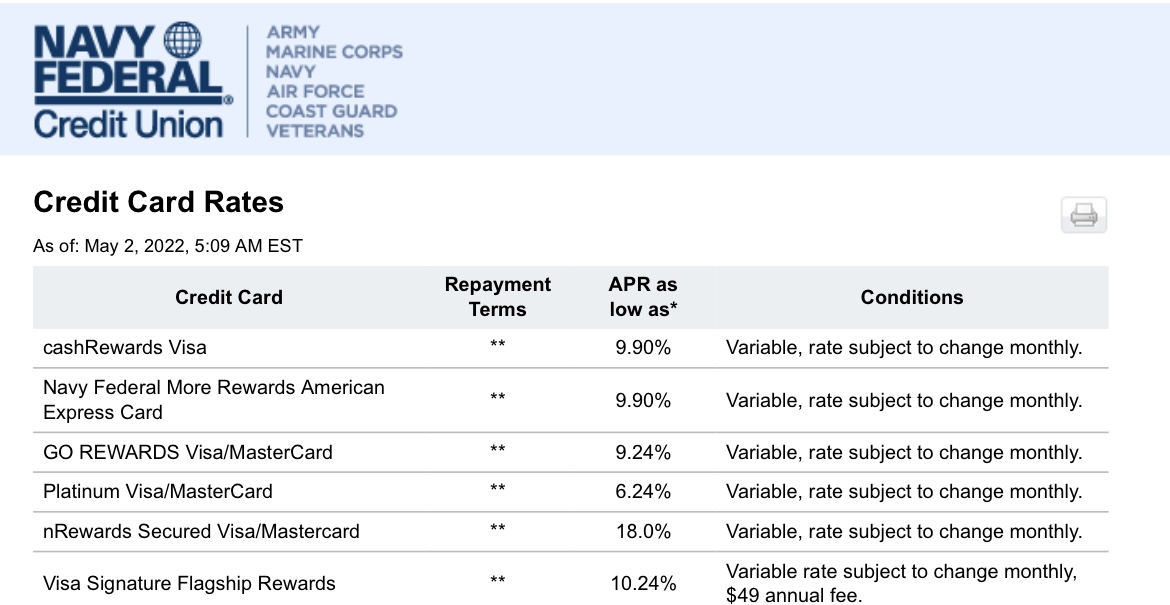
Task: Click the Credit Card Rates page title
Action: click(x=159, y=203)
